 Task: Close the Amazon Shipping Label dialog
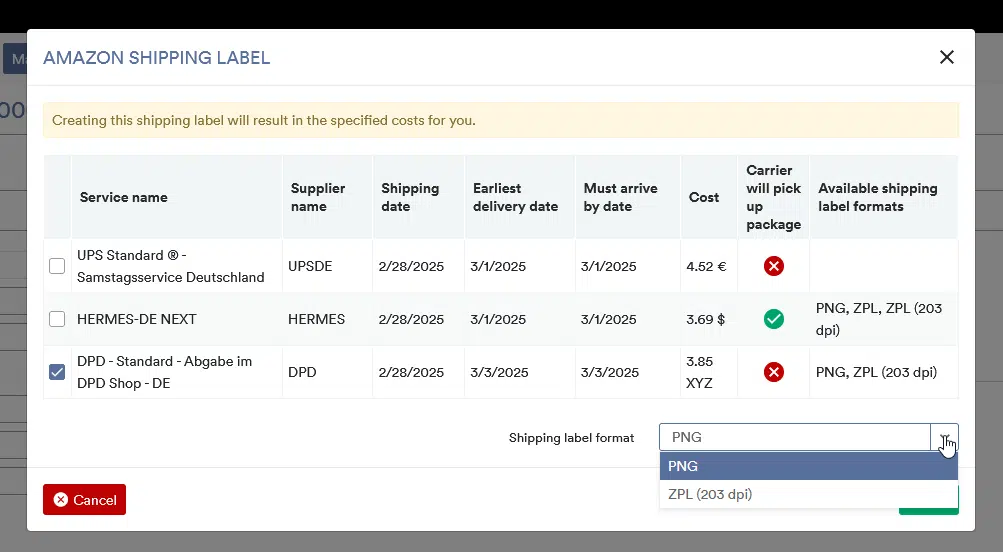pyautogui.click(x=946, y=57)
